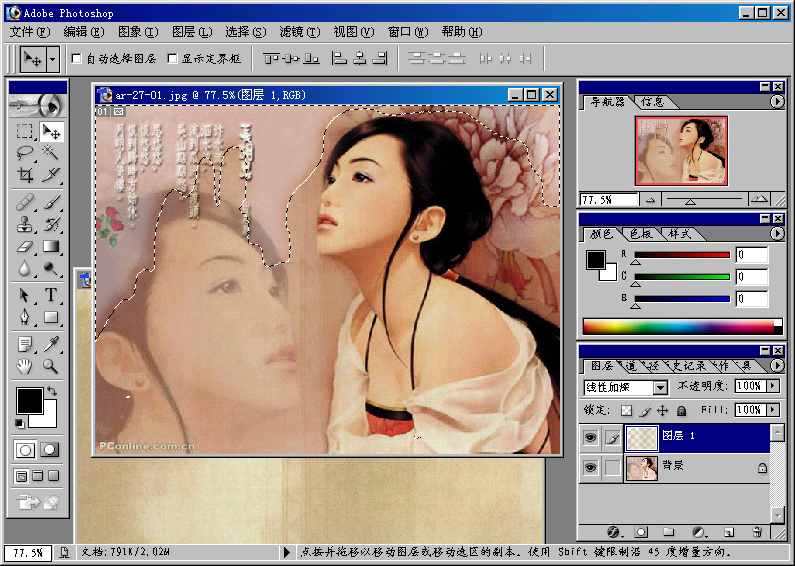
Task: Reset default colors small icon
Action: coord(19,423)
